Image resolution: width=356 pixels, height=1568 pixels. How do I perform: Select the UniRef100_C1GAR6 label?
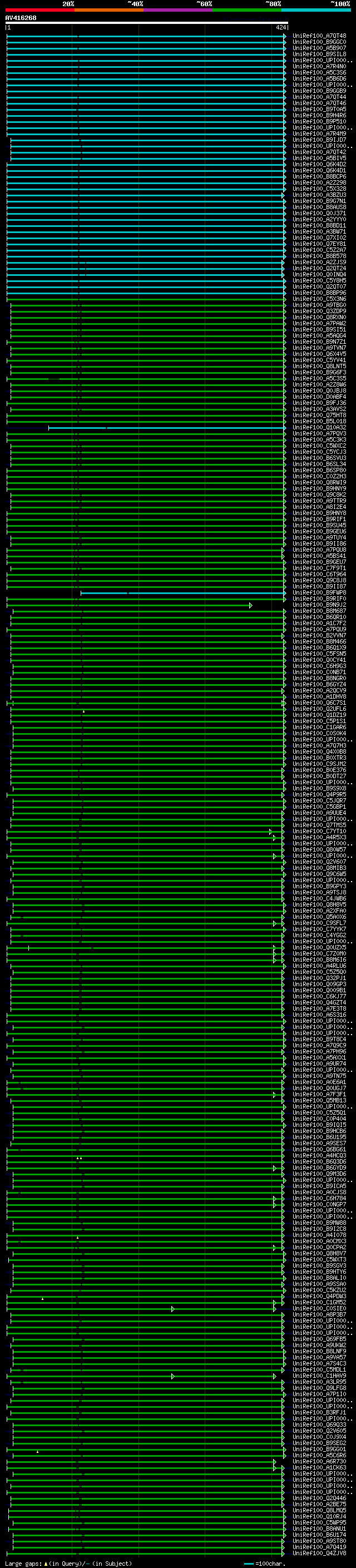click(319, 728)
